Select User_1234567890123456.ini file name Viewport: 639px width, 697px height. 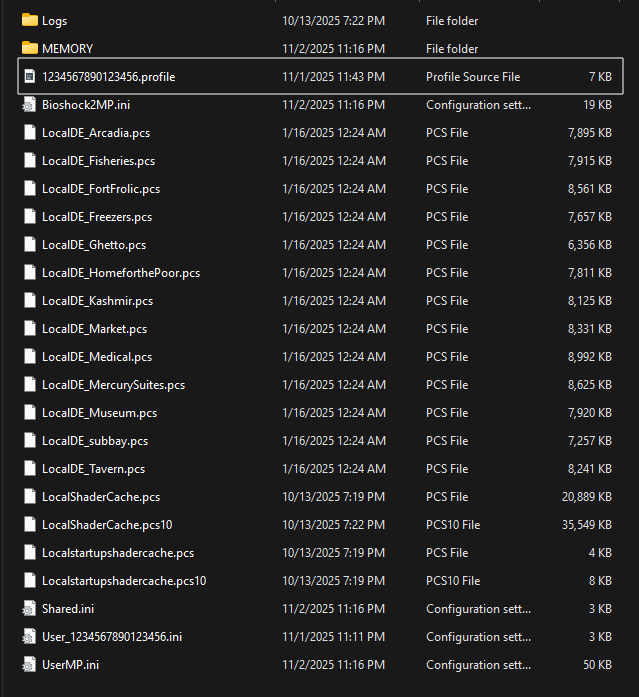[111, 636]
